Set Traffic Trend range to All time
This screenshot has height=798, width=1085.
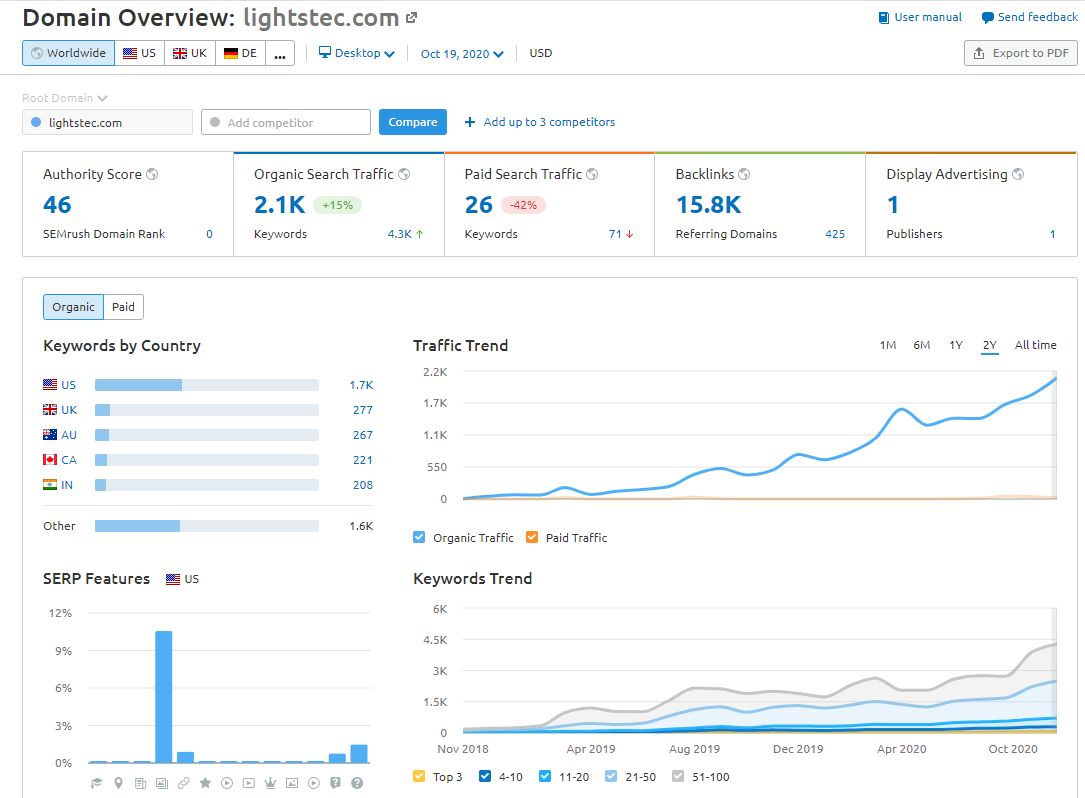click(x=1035, y=345)
